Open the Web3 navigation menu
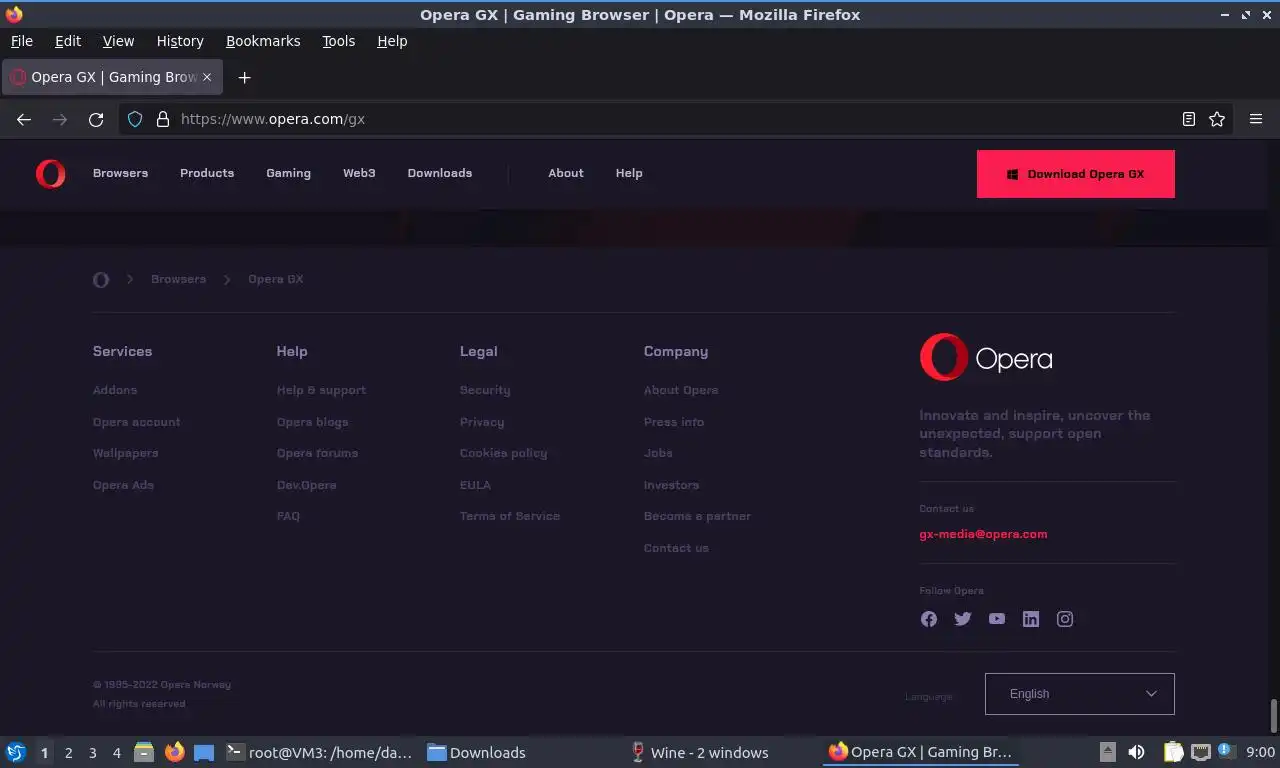 [x=359, y=173]
